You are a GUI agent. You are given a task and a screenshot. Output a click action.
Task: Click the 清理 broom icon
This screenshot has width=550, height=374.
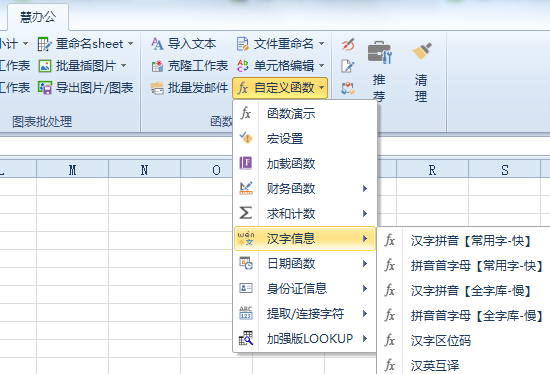pos(422,52)
